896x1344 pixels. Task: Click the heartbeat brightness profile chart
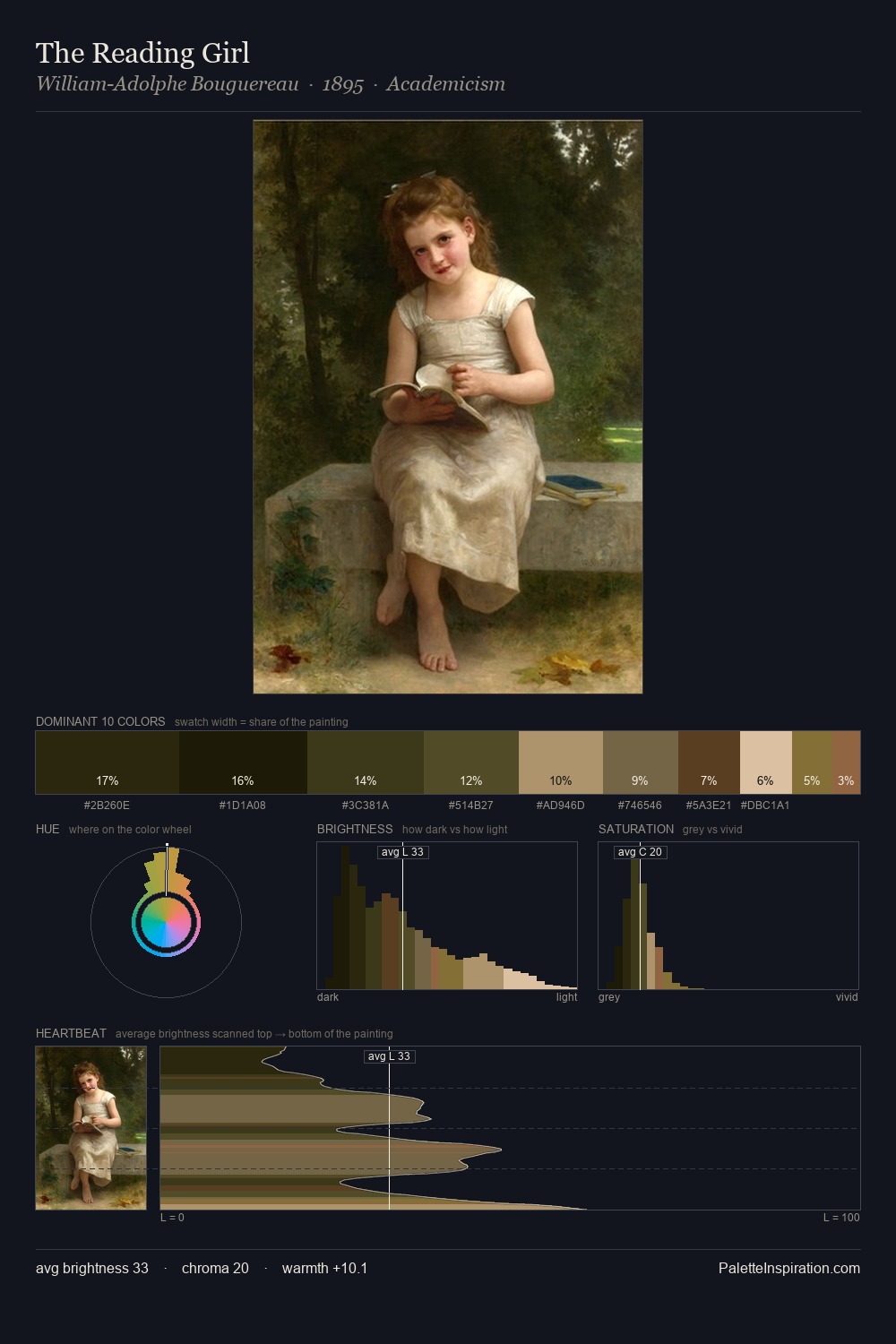pyautogui.click(x=510, y=1128)
